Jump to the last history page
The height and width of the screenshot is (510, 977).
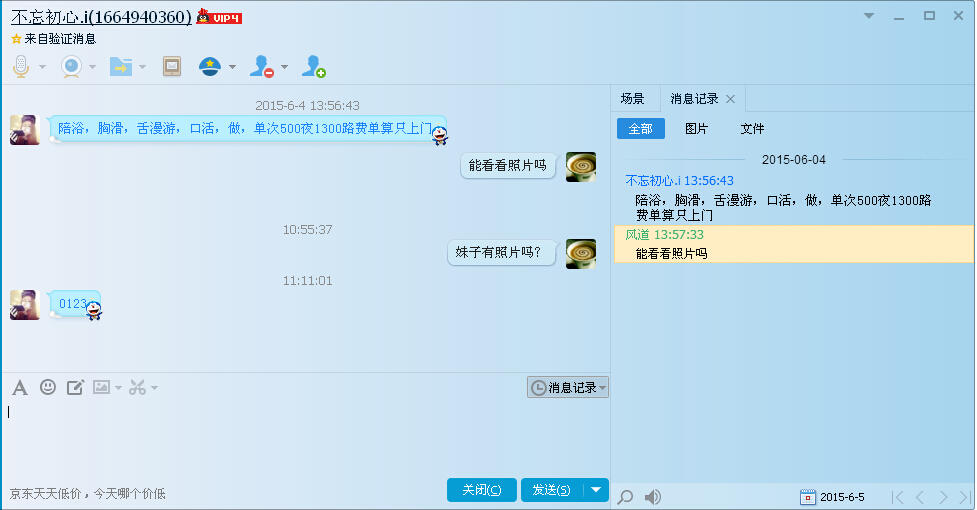click(965, 497)
